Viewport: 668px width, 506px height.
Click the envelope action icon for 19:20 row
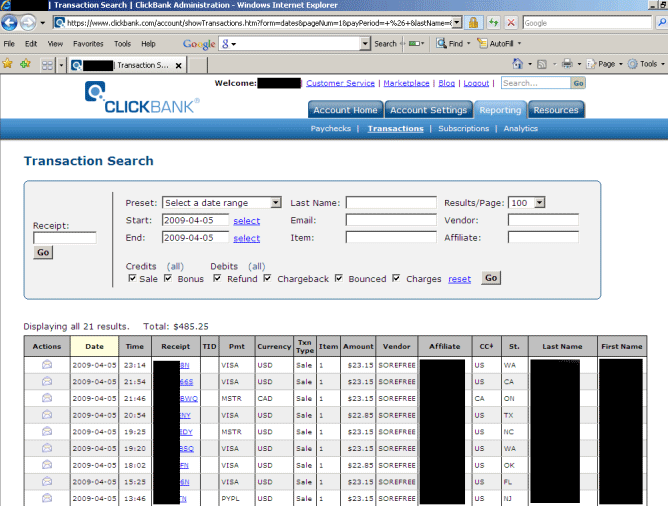(x=47, y=448)
